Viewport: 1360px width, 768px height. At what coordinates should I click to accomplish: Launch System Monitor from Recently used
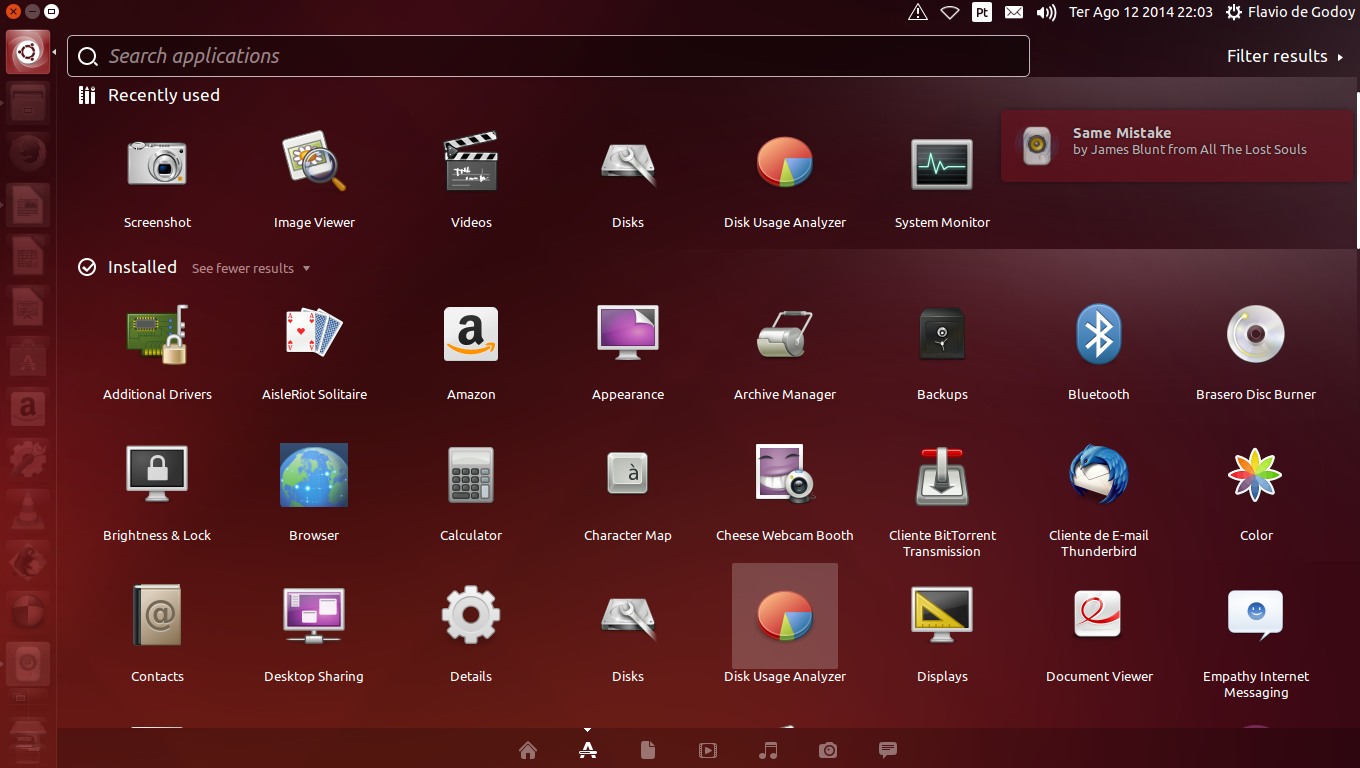tap(941, 163)
